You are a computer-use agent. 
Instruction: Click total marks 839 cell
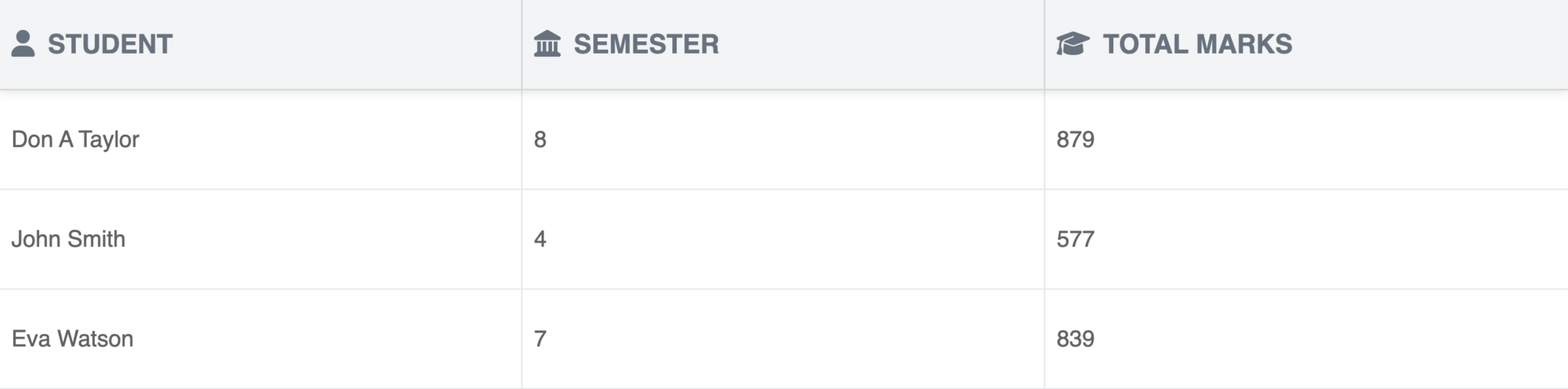(x=1306, y=338)
